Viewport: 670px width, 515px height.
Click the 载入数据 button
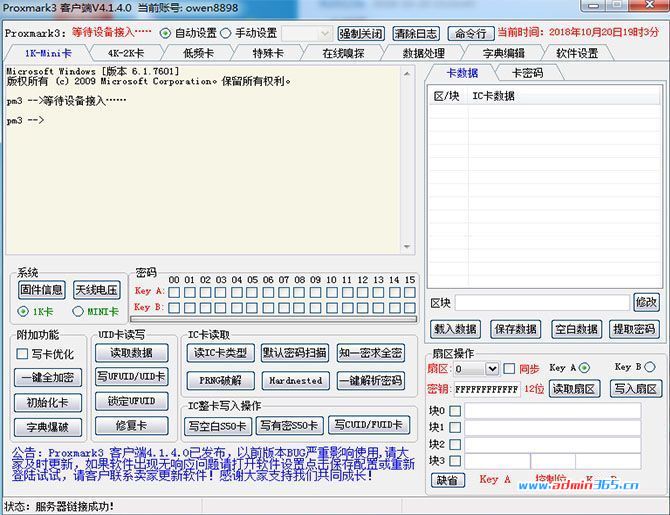[455, 329]
